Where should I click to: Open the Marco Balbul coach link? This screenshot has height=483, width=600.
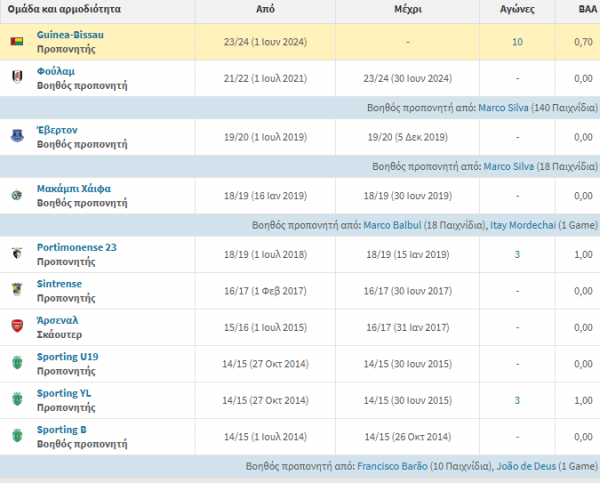pyautogui.click(x=392, y=225)
